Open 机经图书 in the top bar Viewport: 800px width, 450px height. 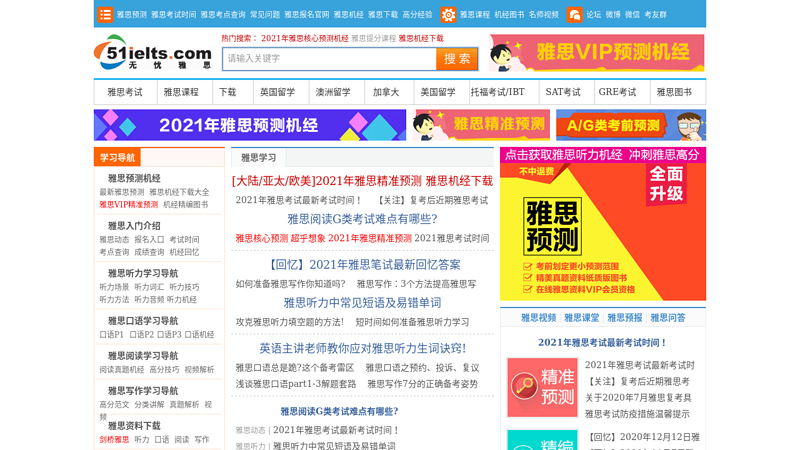pos(509,15)
